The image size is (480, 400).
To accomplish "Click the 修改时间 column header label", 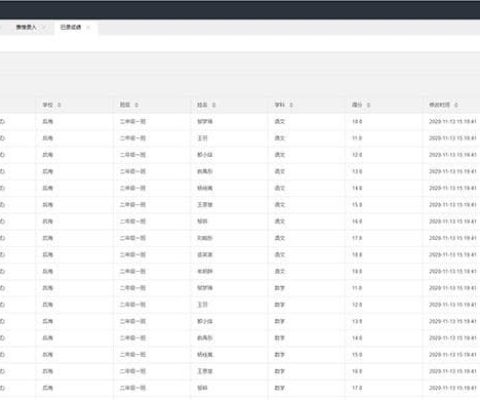I will pyautogui.click(x=439, y=105).
